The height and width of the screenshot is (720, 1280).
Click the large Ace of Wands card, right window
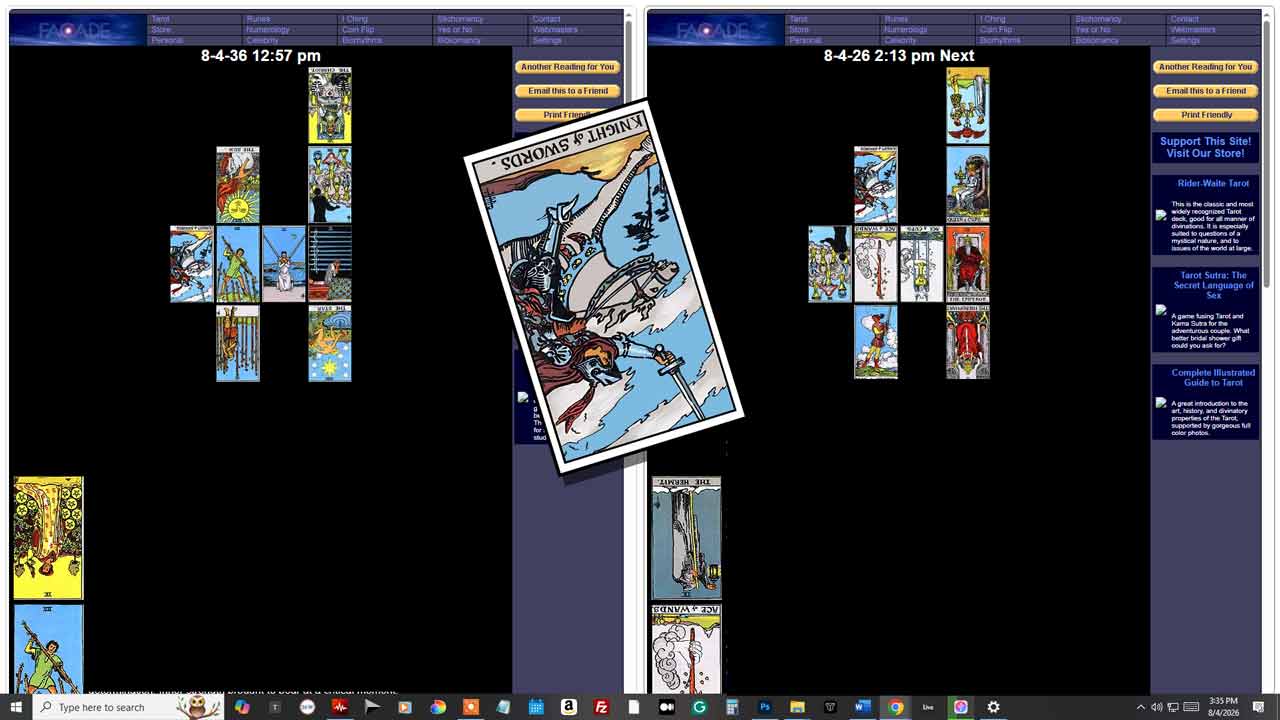687,648
